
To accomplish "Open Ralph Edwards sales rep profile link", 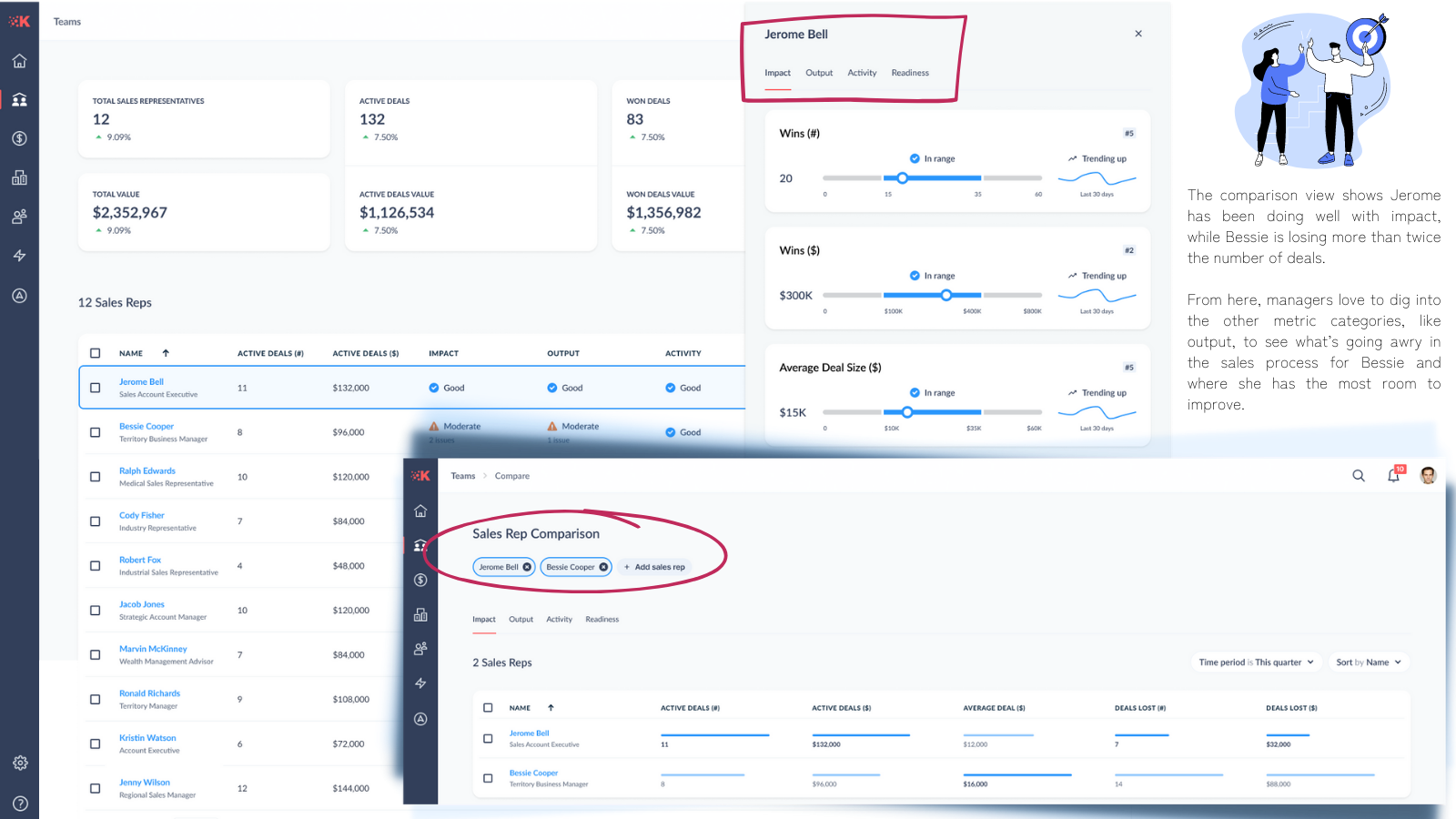I will pos(147,470).
